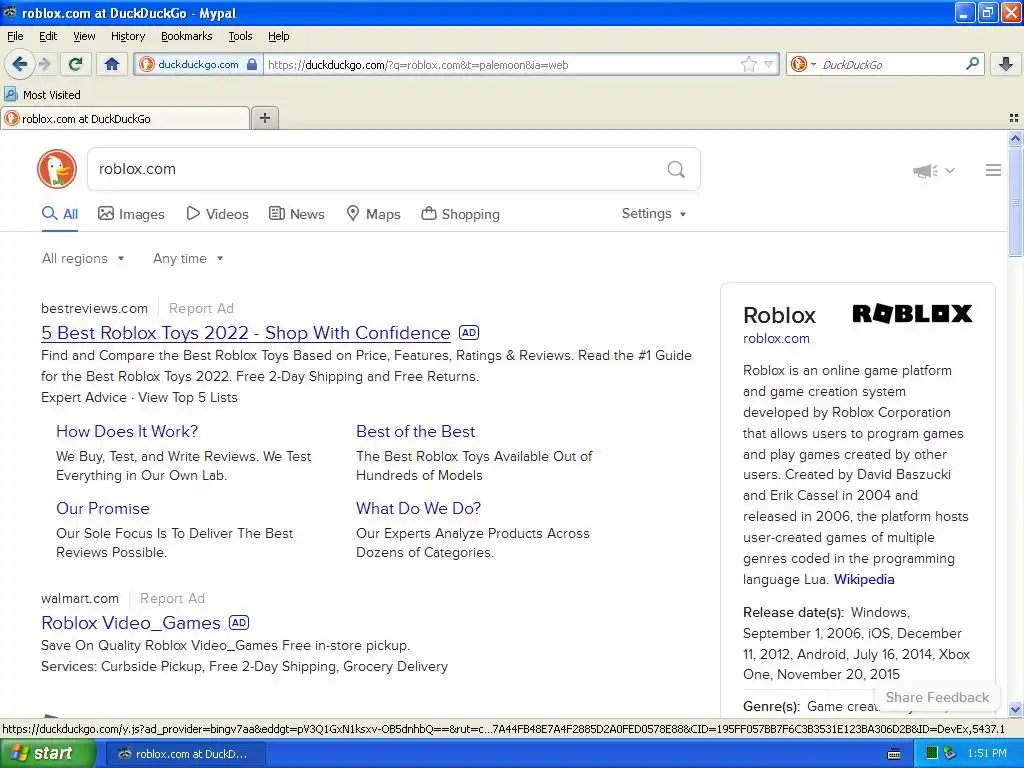Image resolution: width=1024 pixels, height=768 pixels.
Task: Reload the page with the refresh icon
Action: pos(76,64)
